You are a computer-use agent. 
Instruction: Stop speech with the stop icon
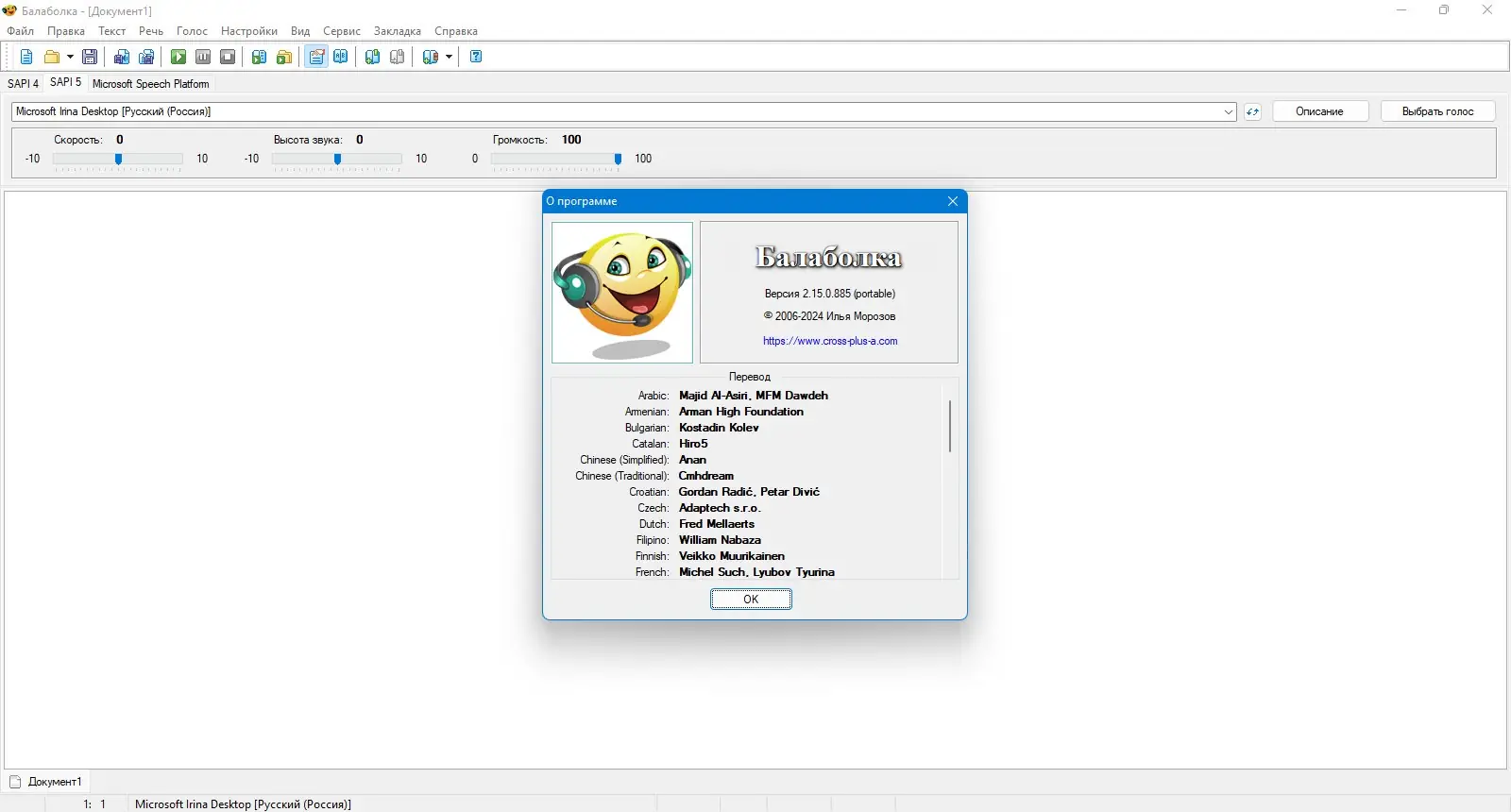tap(228, 57)
